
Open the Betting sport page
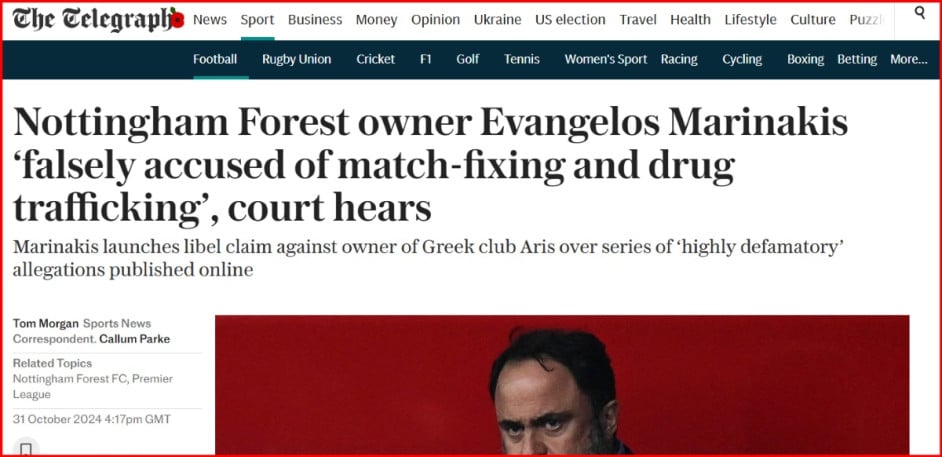(857, 59)
